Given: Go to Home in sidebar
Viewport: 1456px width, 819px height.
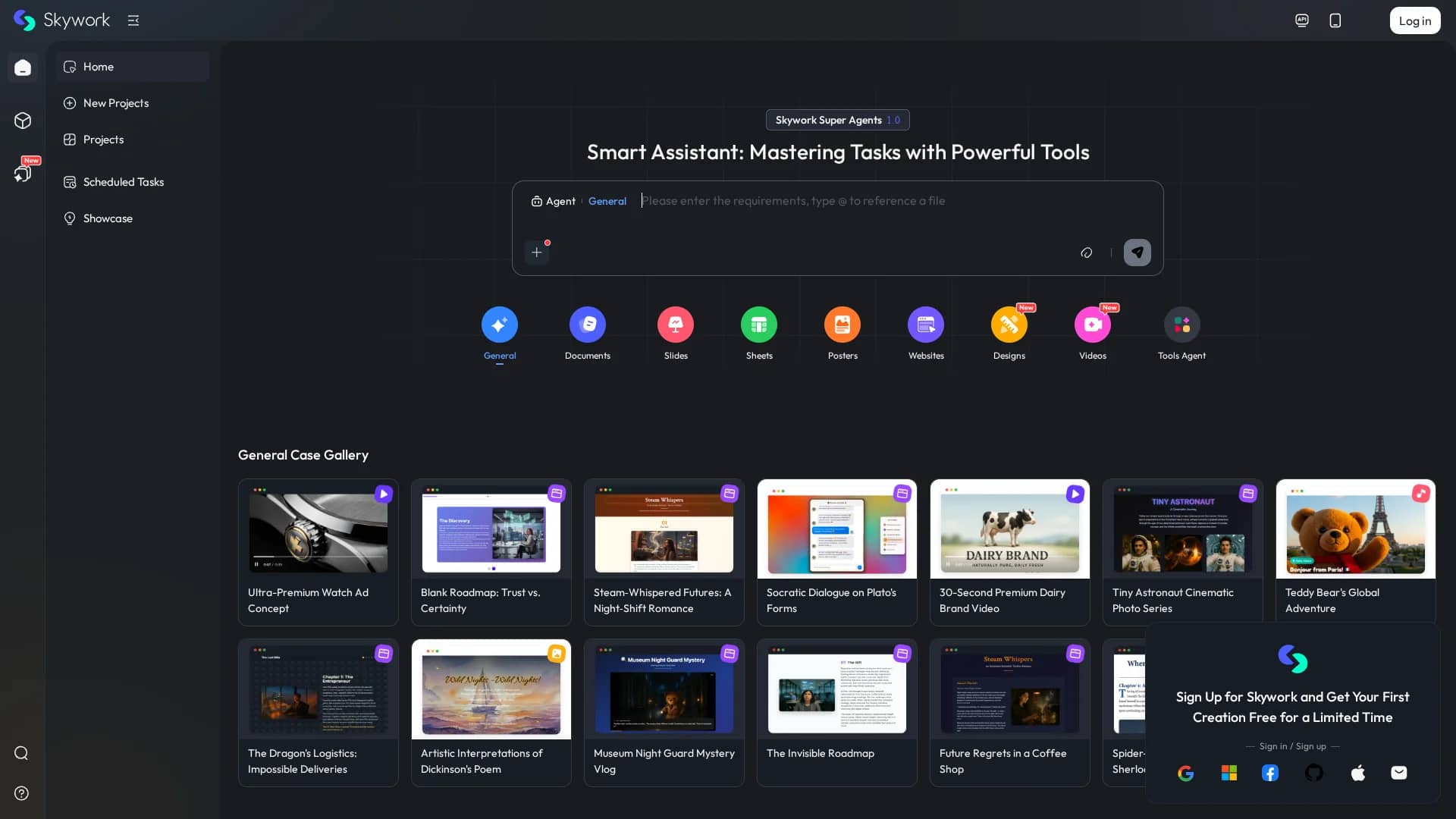Looking at the screenshot, I should coord(133,67).
